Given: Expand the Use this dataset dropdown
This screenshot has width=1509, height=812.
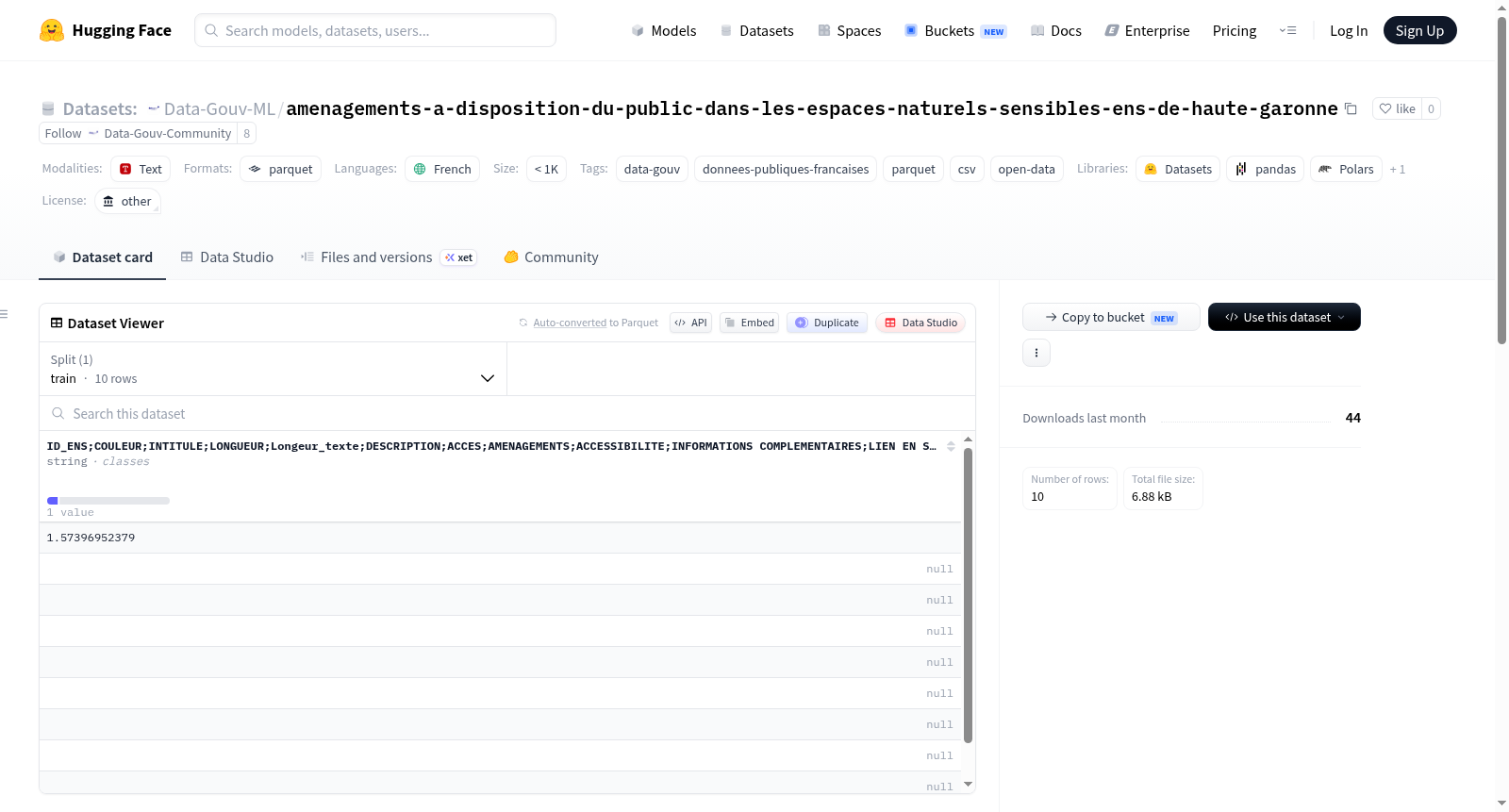Looking at the screenshot, I should click(1285, 317).
